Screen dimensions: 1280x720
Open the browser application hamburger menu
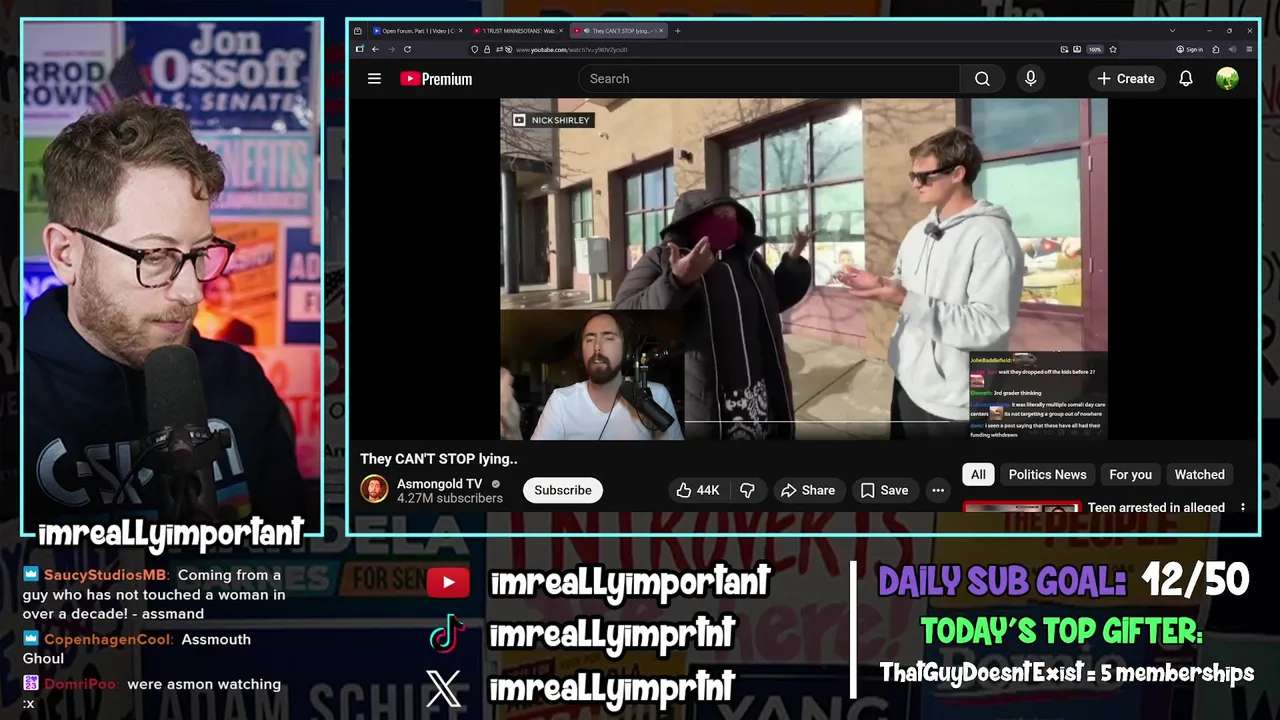[1249, 49]
